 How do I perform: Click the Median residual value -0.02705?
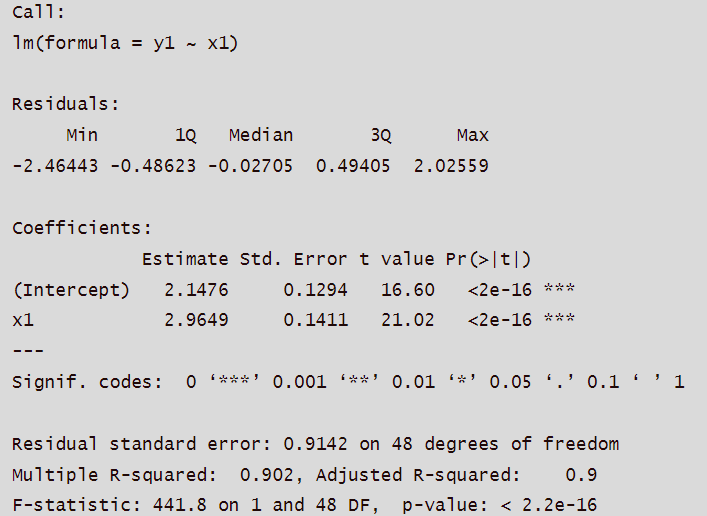250,166
